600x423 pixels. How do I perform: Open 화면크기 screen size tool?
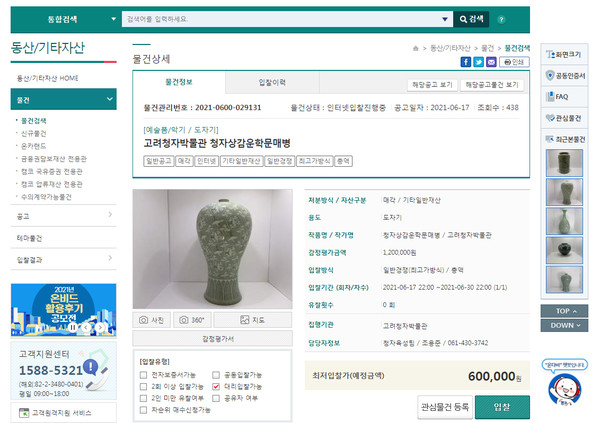564,54
